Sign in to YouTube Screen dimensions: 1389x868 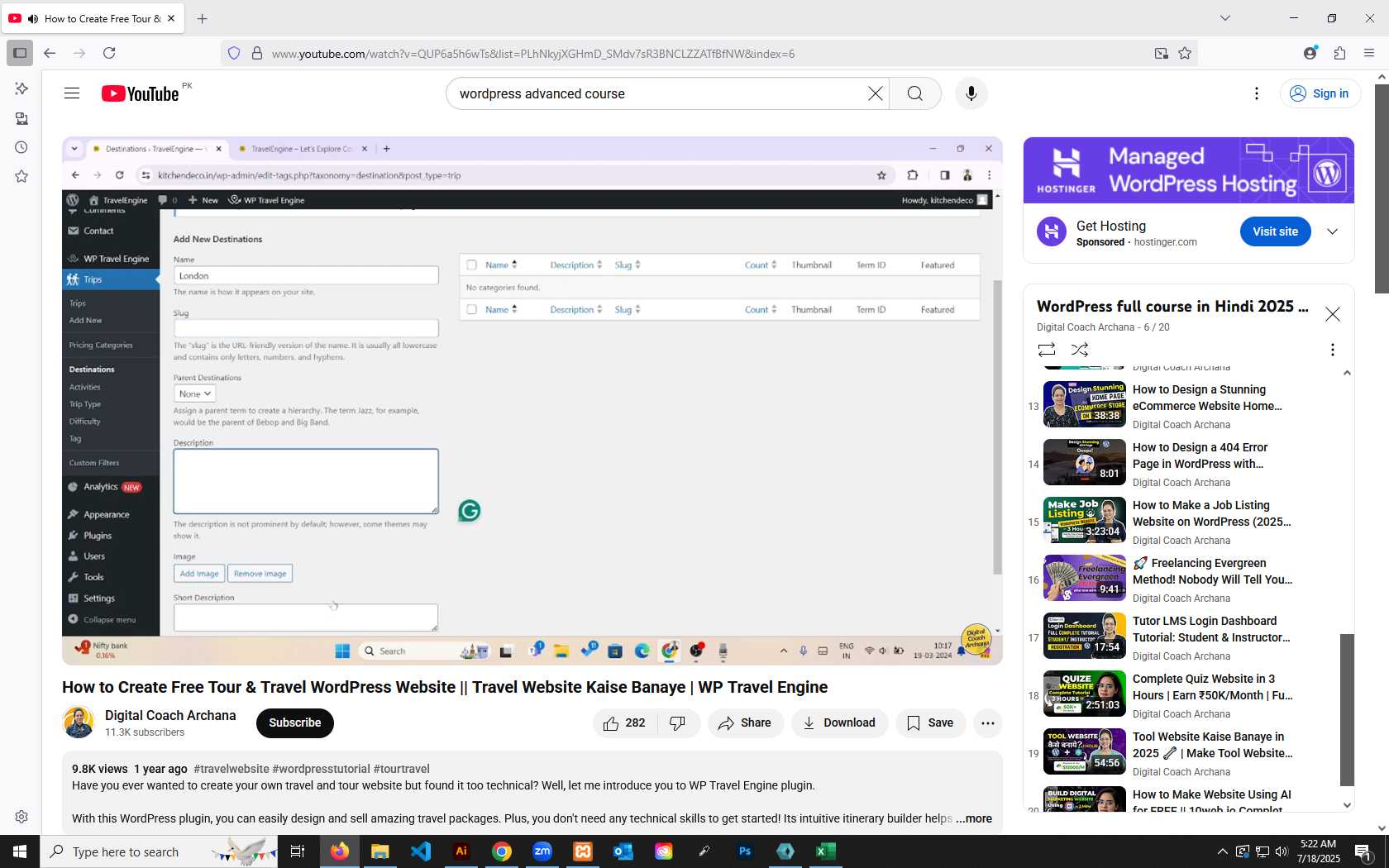pos(1320,93)
